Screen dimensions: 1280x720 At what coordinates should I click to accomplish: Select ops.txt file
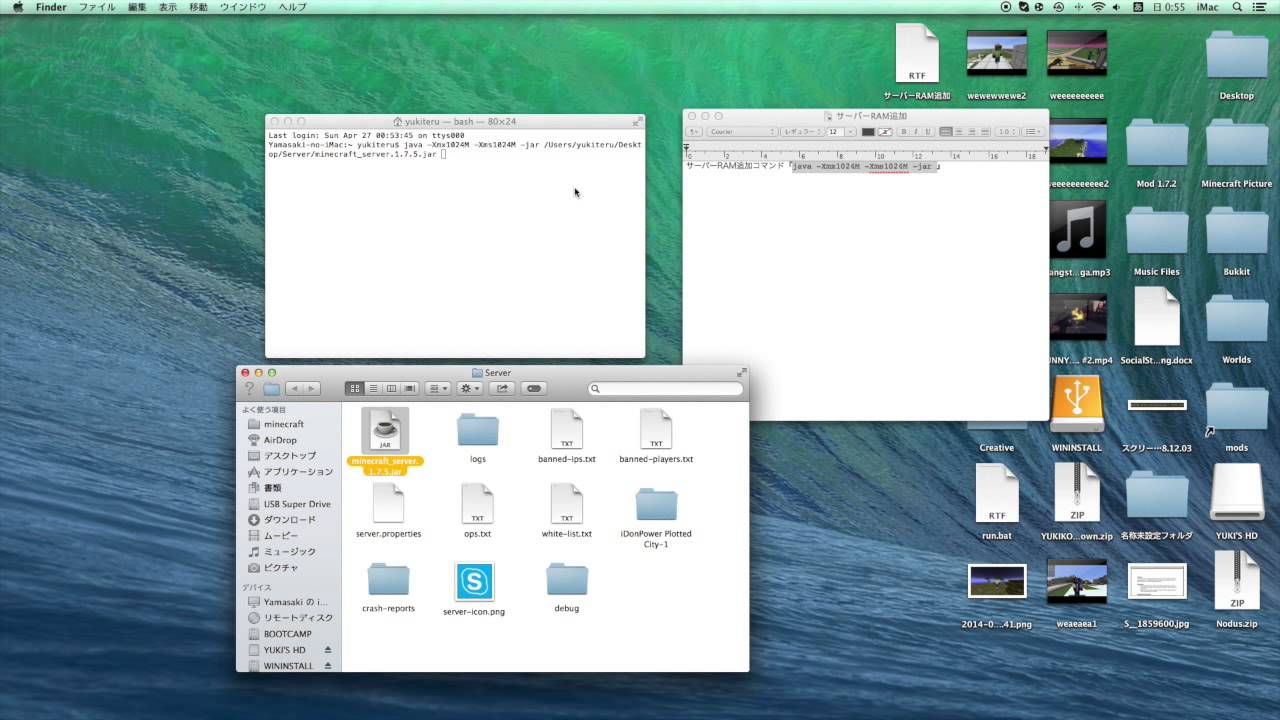point(477,504)
